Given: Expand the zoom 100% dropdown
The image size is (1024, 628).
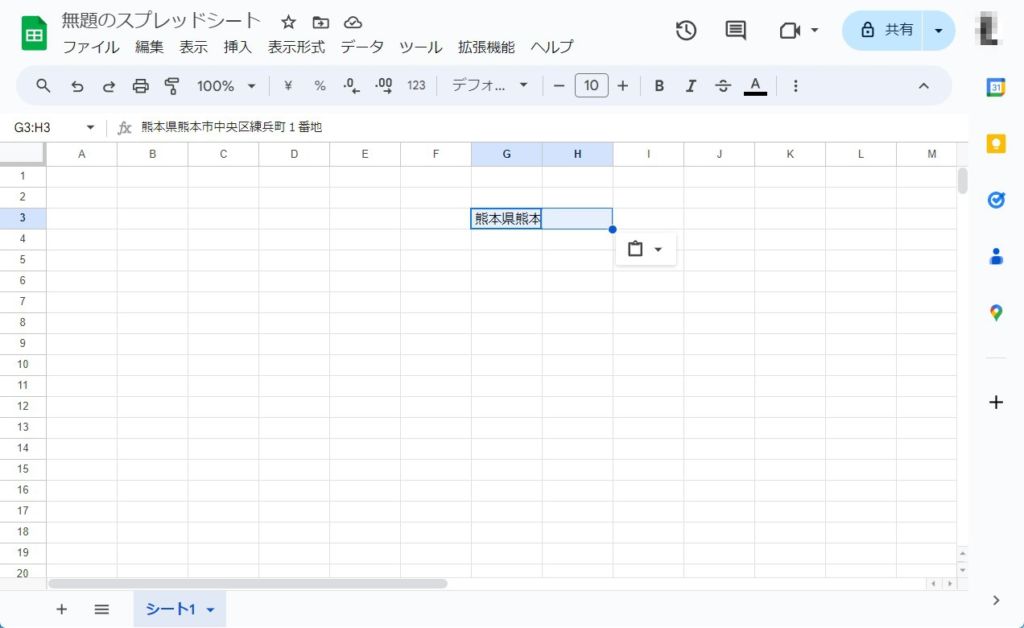Looking at the screenshot, I should (x=226, y=86).
